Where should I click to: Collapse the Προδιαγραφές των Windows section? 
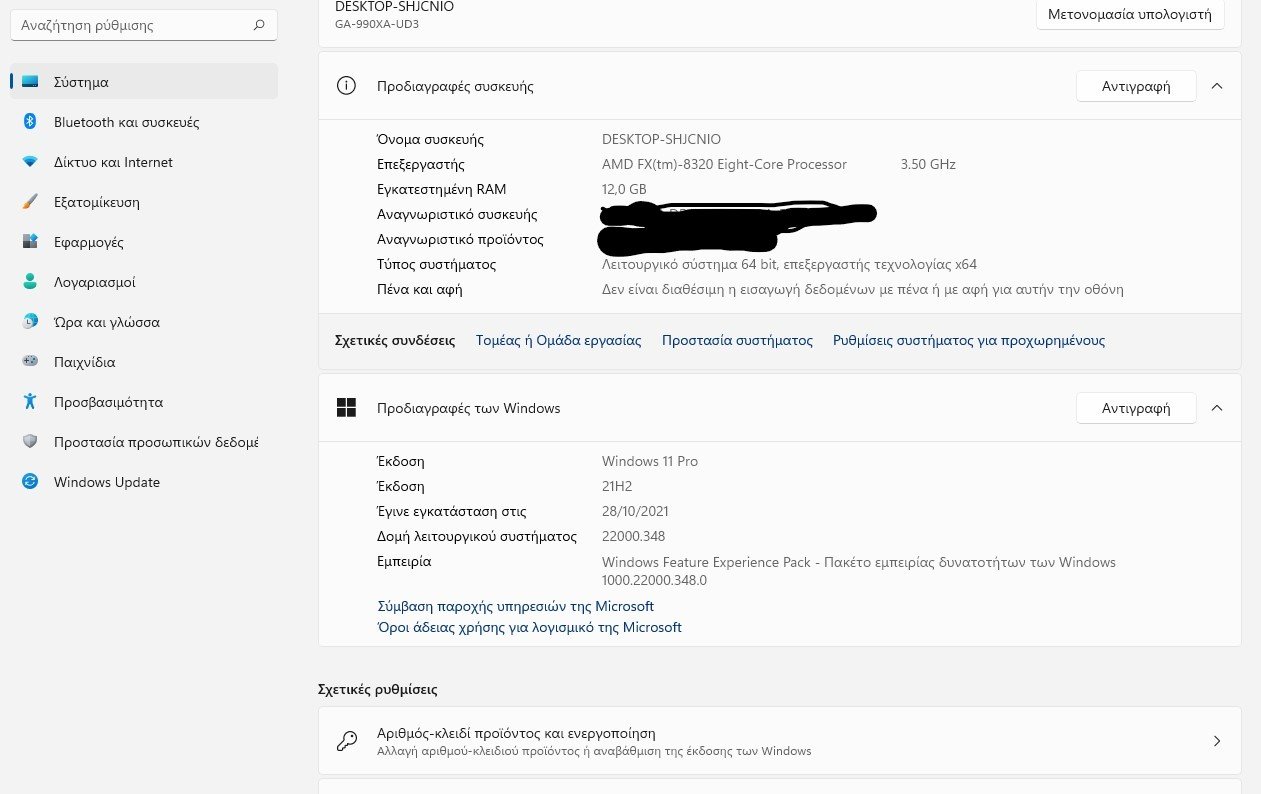point(1217,408)
